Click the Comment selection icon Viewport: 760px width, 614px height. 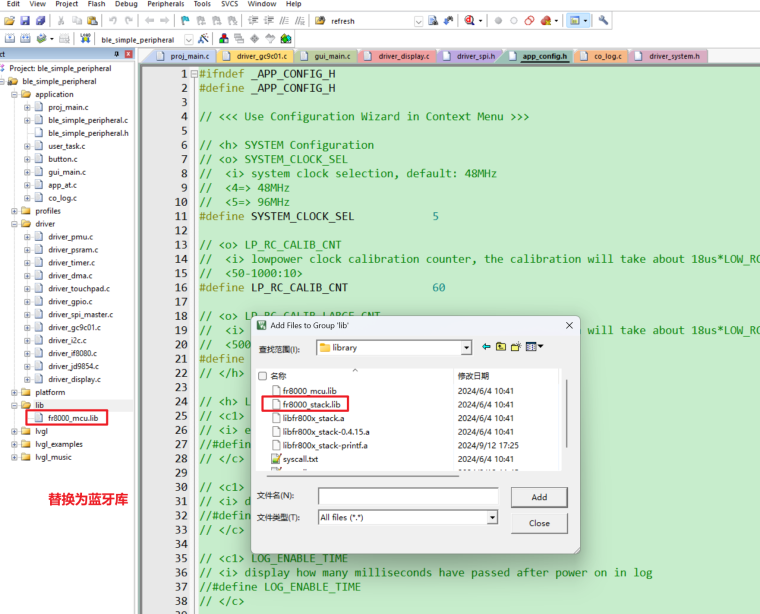pyautogui.click(x=285, y=21)
